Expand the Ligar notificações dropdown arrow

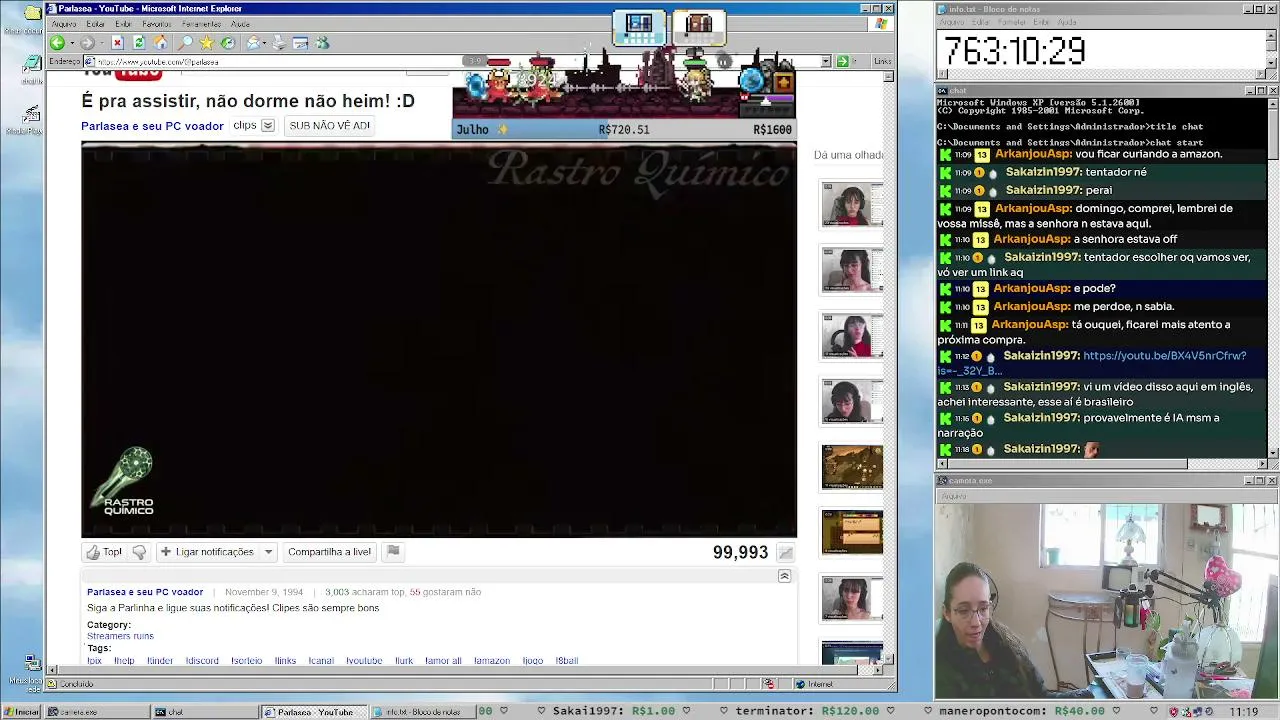click(x=268, y=552)
